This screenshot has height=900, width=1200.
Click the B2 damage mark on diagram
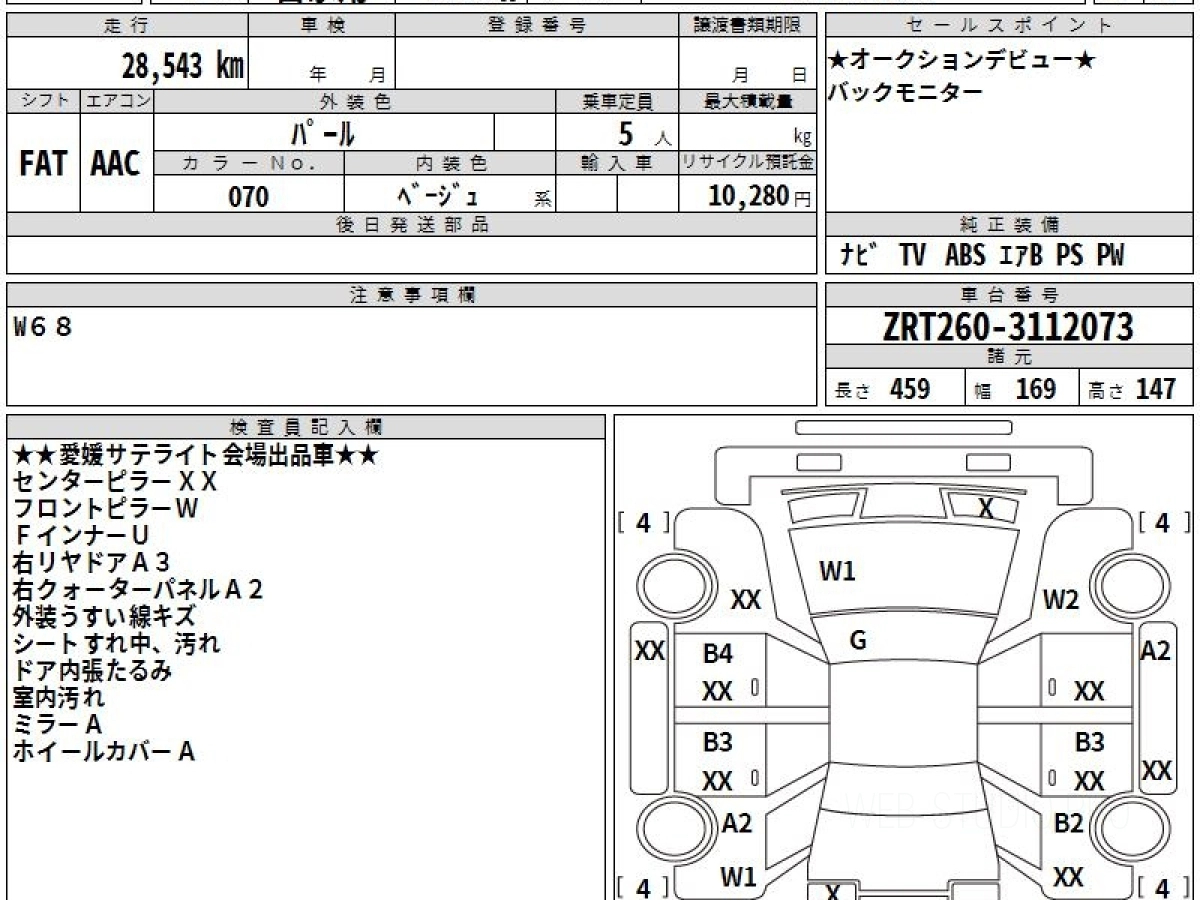[1068, 823]
